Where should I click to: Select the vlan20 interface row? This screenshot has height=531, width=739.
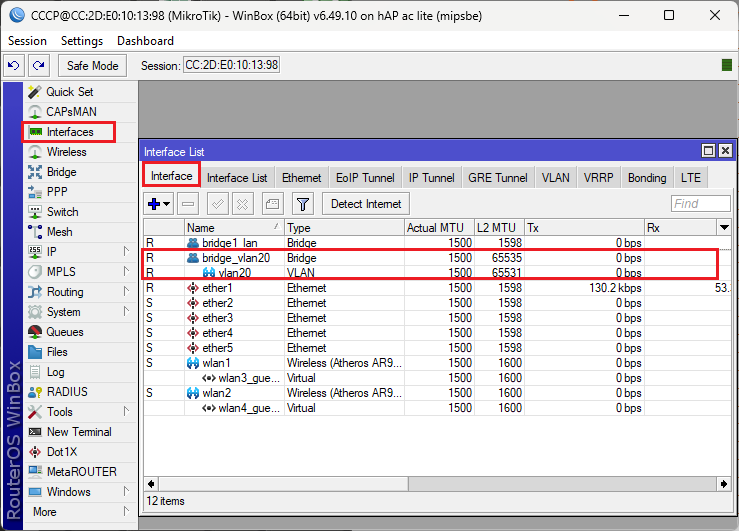pyautogui.click(x=437, y=273)
